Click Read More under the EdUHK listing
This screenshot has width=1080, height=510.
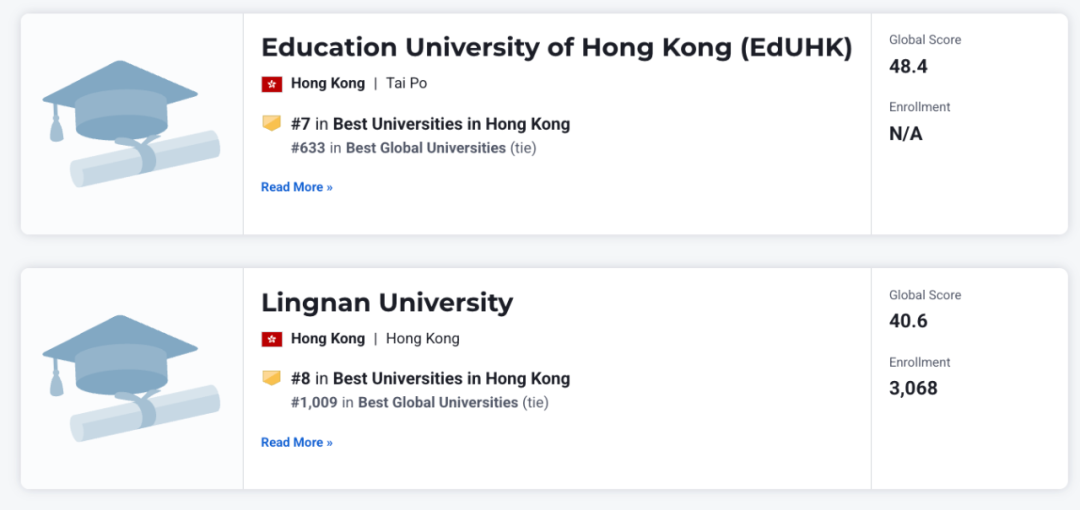(297, 187)
